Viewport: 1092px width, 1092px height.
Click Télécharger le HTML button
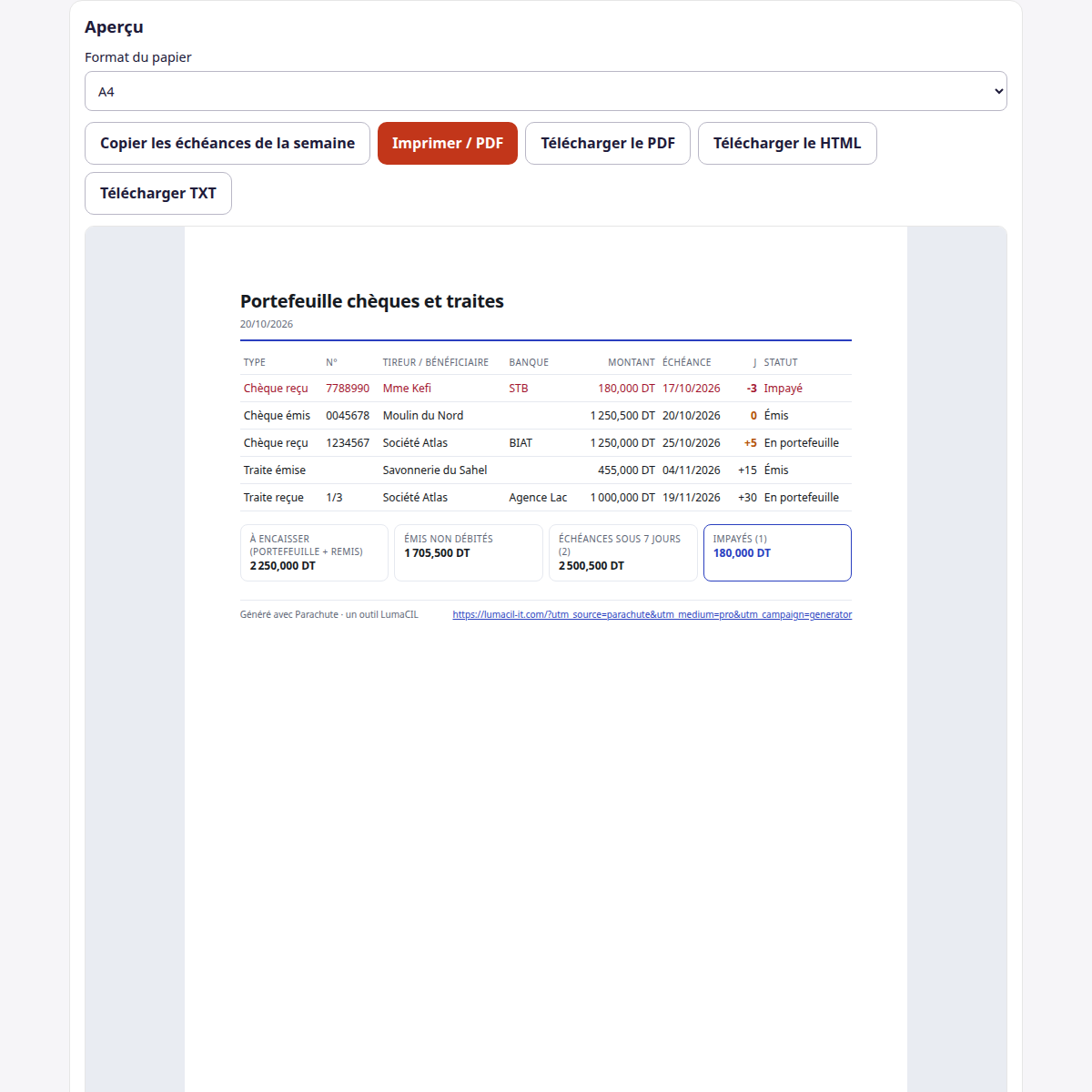coord(787,143)
